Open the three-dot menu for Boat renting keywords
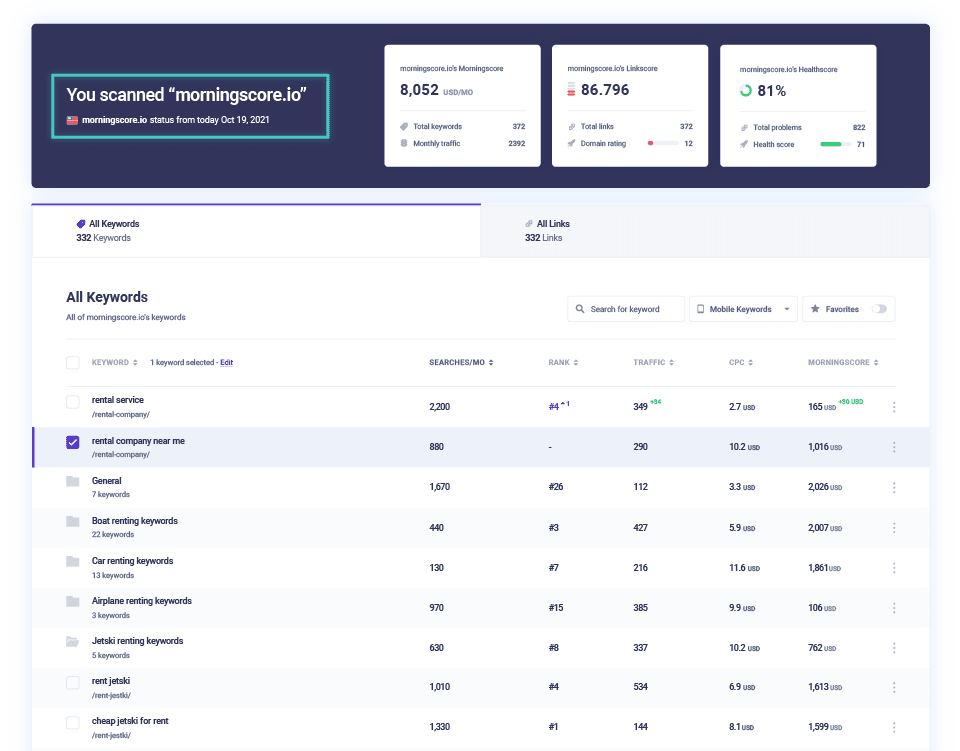 (894, 528)
